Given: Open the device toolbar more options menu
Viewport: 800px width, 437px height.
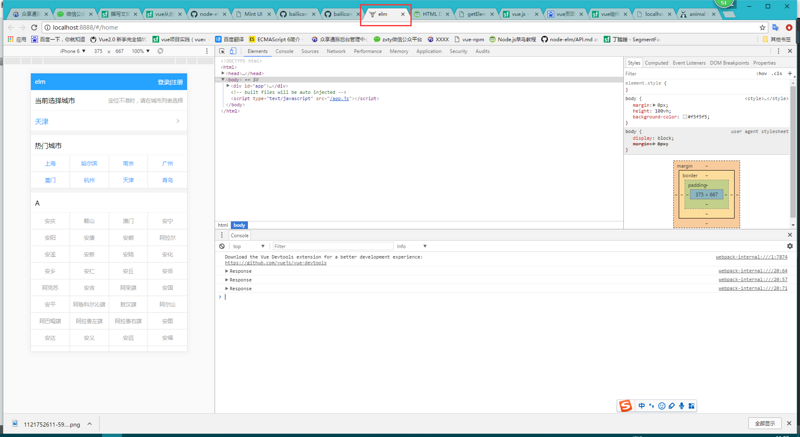Looking at the screenshot, I should tap(207, 51).
